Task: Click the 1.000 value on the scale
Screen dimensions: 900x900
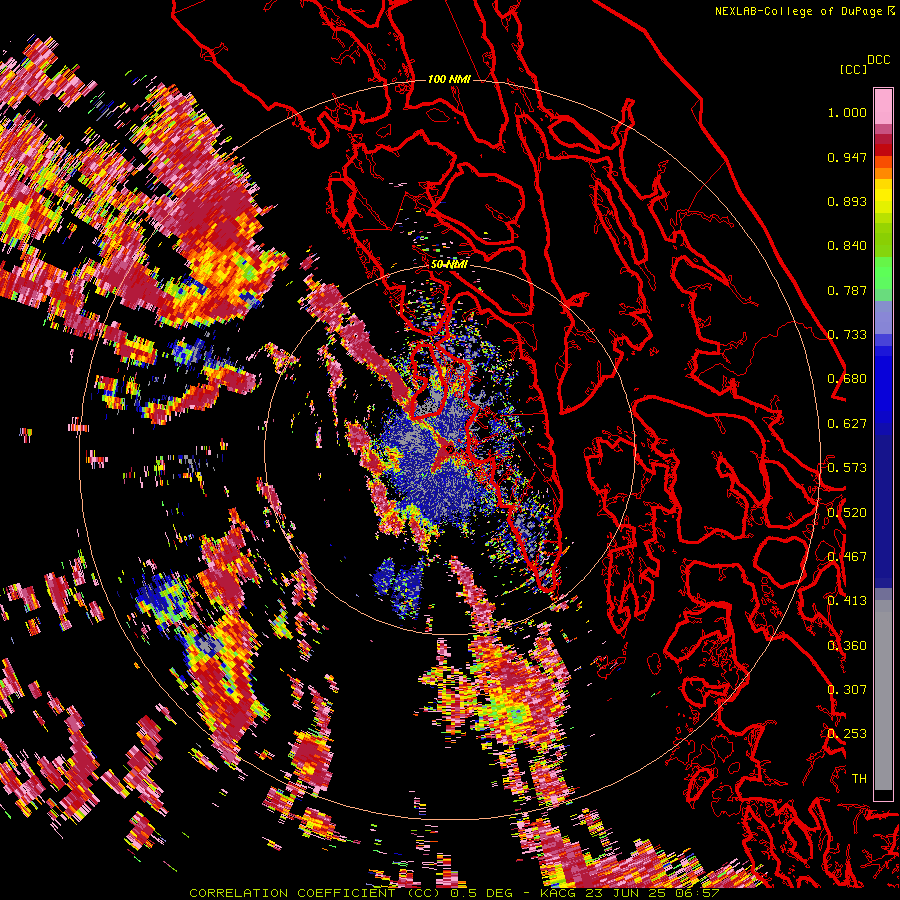Action: [x=847, y=112]
